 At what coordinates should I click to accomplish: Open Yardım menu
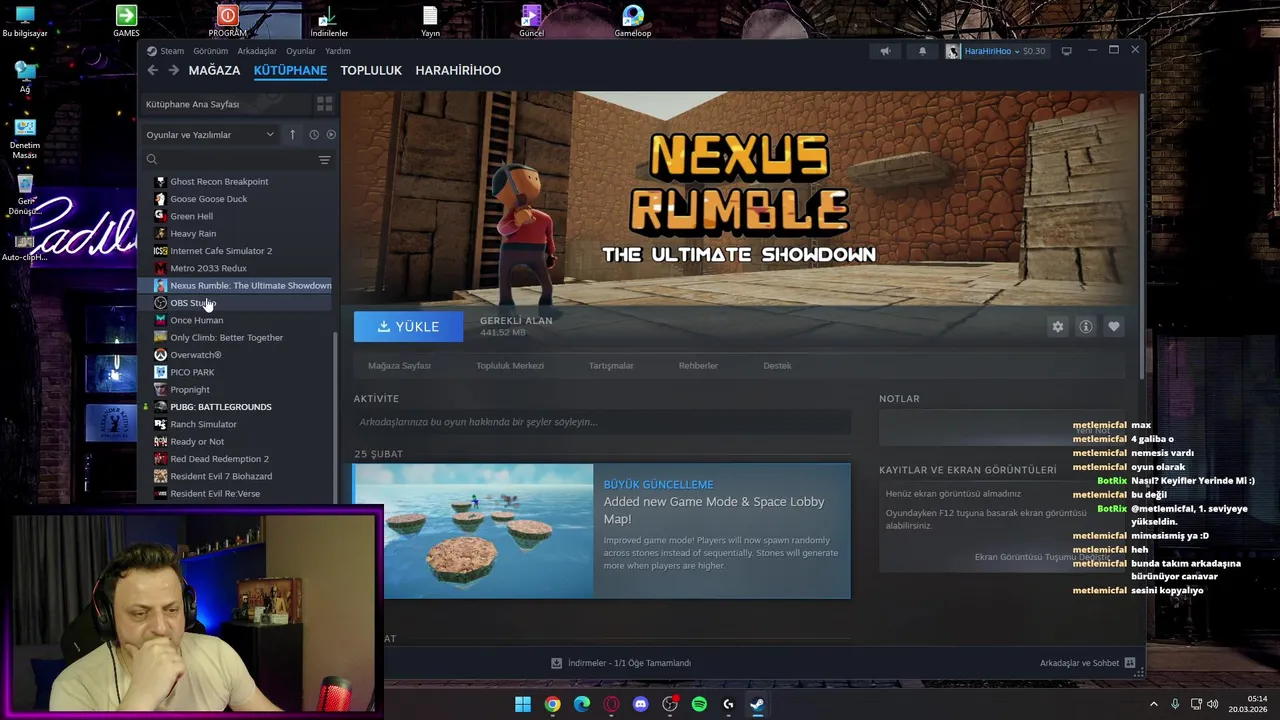pyautogui.click(x=338, y=51)
